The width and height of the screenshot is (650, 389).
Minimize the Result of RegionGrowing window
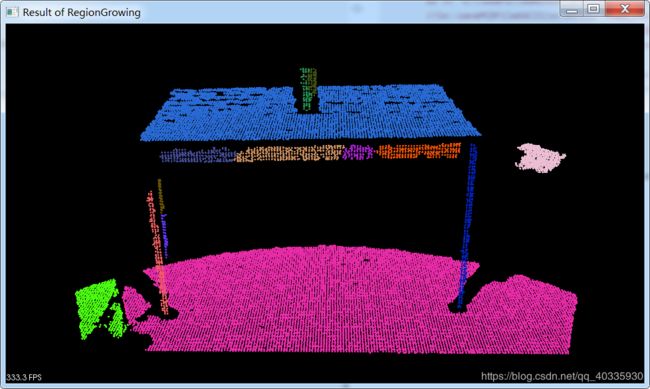click(572, 9)
